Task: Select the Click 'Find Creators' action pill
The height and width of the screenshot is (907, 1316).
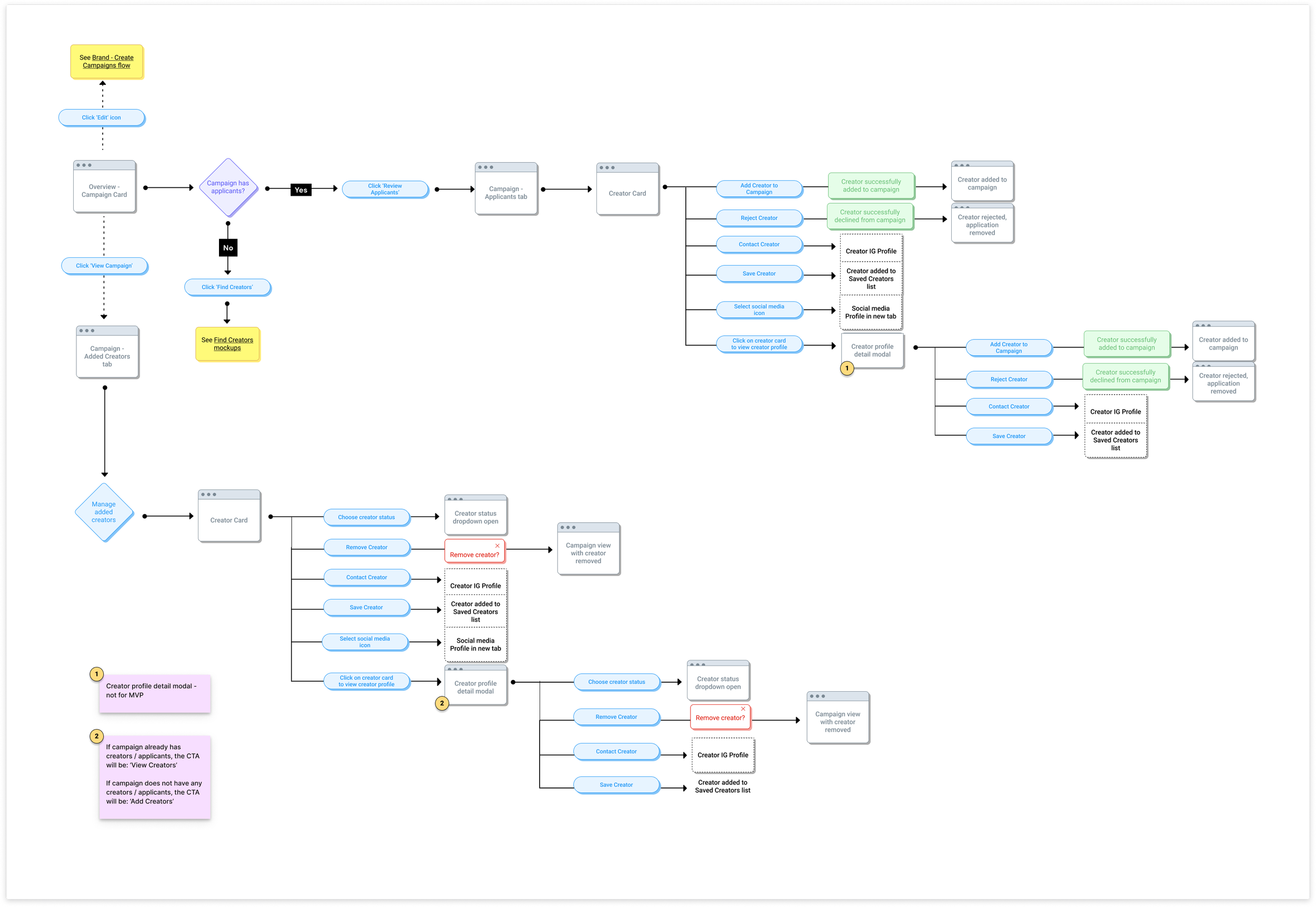Action: 227,287
